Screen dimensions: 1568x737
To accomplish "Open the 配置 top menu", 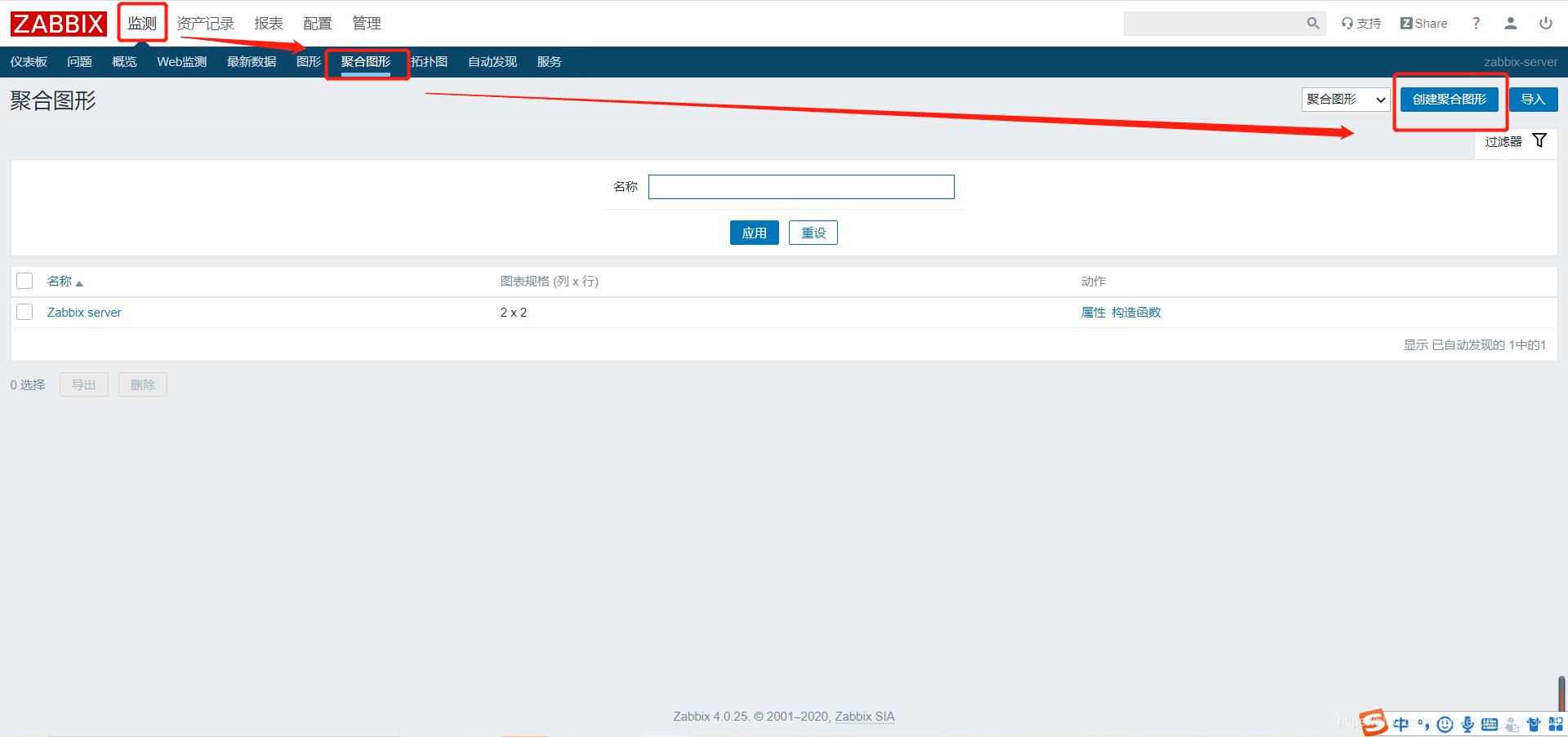I will (x=318, y=24).
